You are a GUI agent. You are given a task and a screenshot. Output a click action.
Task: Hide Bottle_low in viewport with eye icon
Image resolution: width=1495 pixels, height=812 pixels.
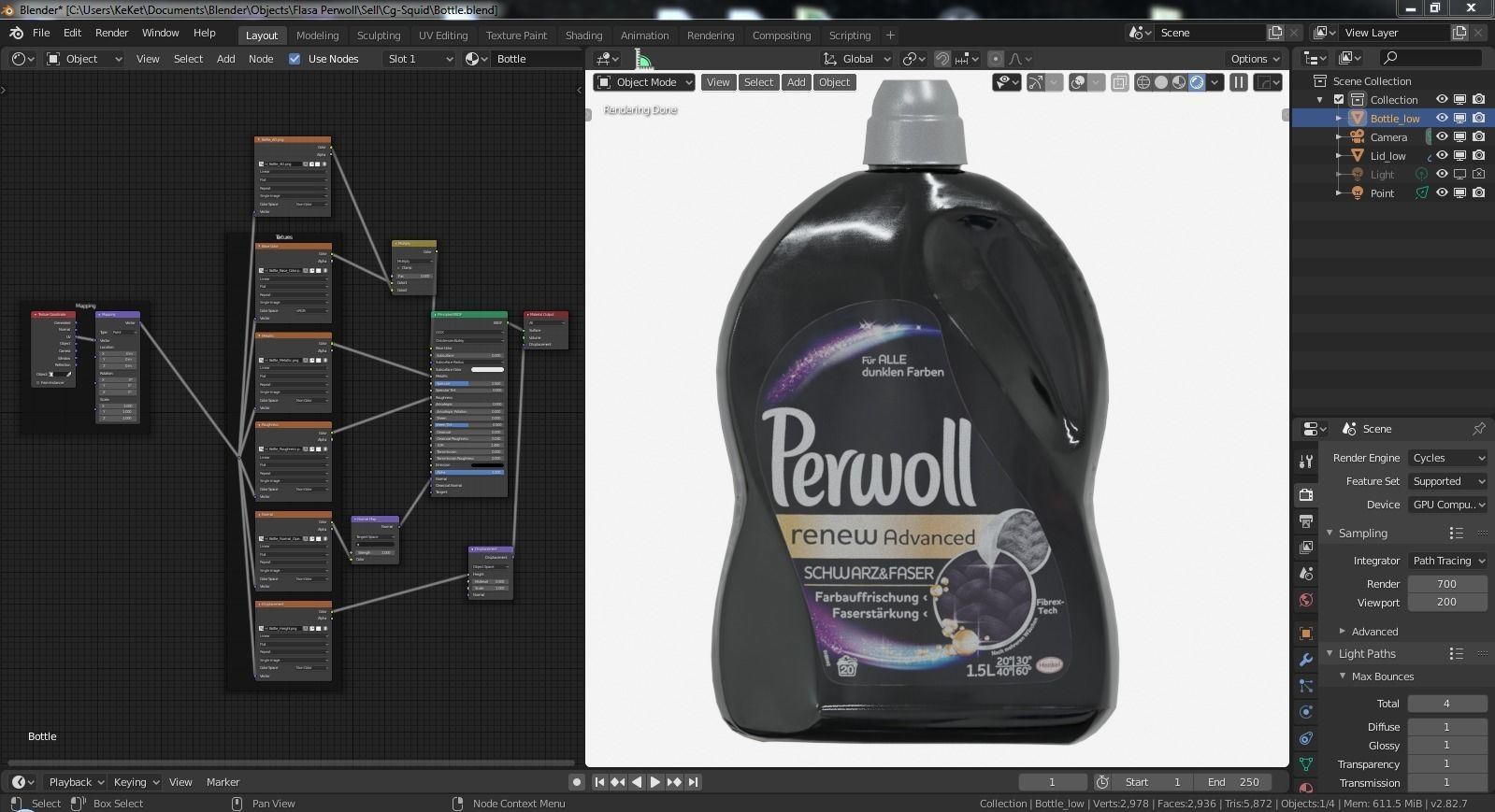1442,119
